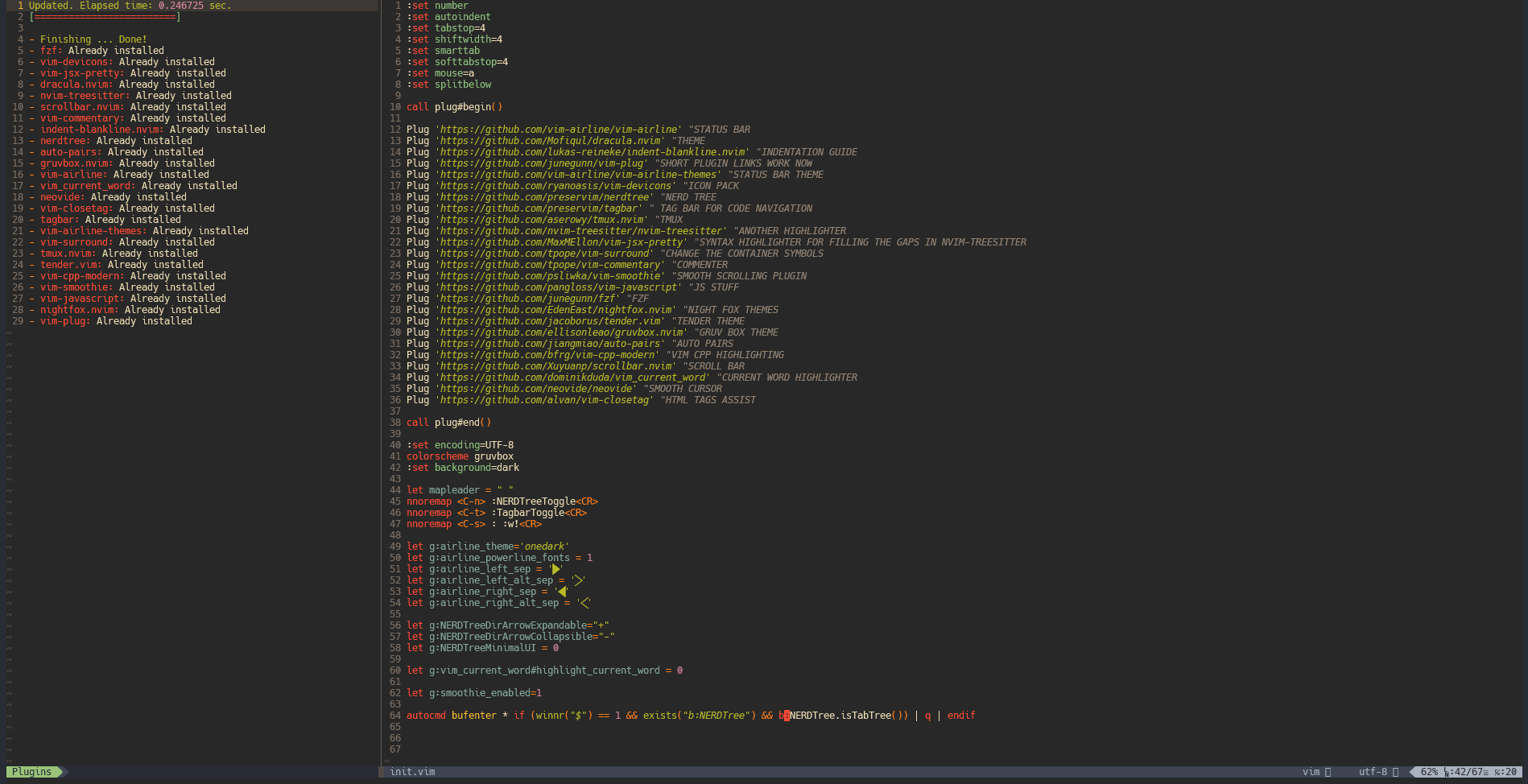Click the lock icon beside utf-8 in statusline

(1396, 772)
